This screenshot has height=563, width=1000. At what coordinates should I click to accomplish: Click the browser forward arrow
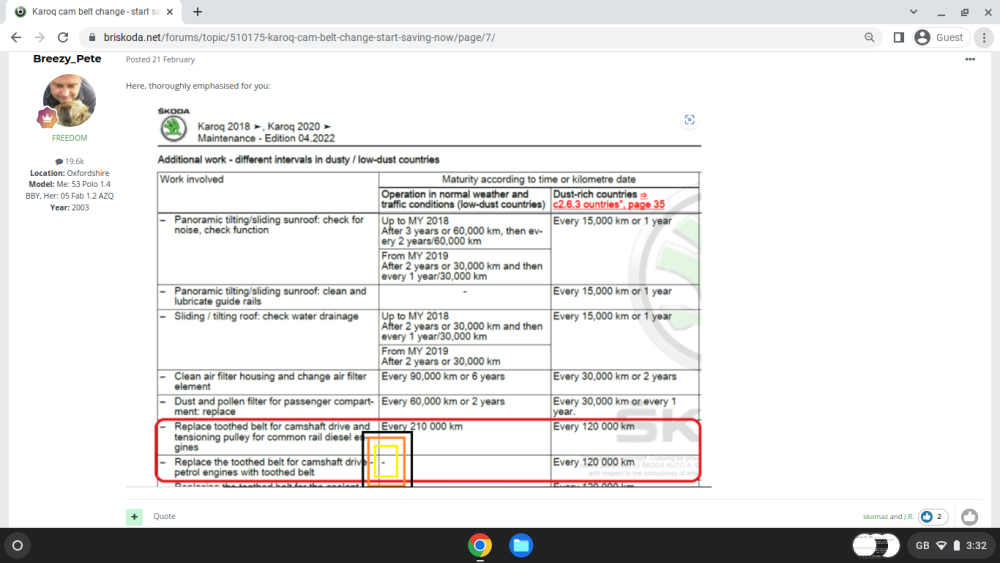[x=40, y=38]
